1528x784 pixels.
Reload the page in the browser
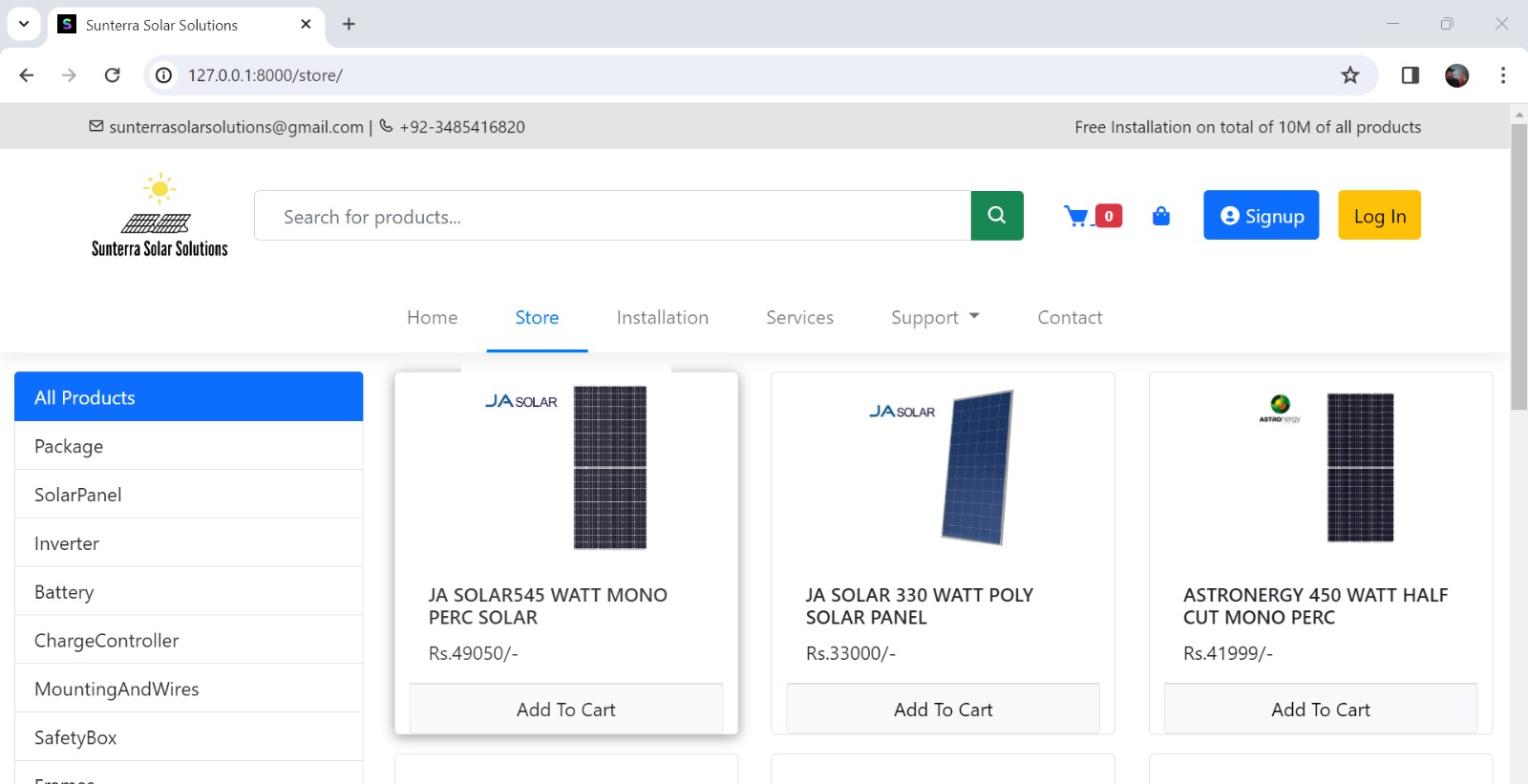coord(112,75)
